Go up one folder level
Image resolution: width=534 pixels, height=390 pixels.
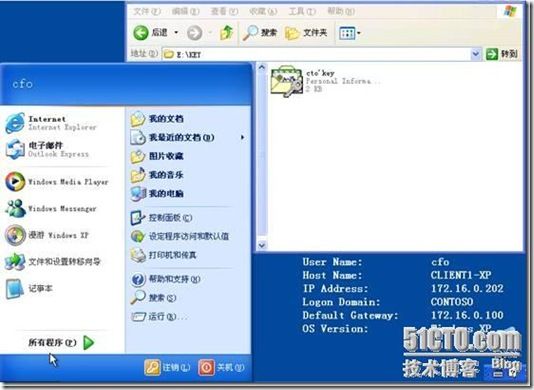point(226,33)
